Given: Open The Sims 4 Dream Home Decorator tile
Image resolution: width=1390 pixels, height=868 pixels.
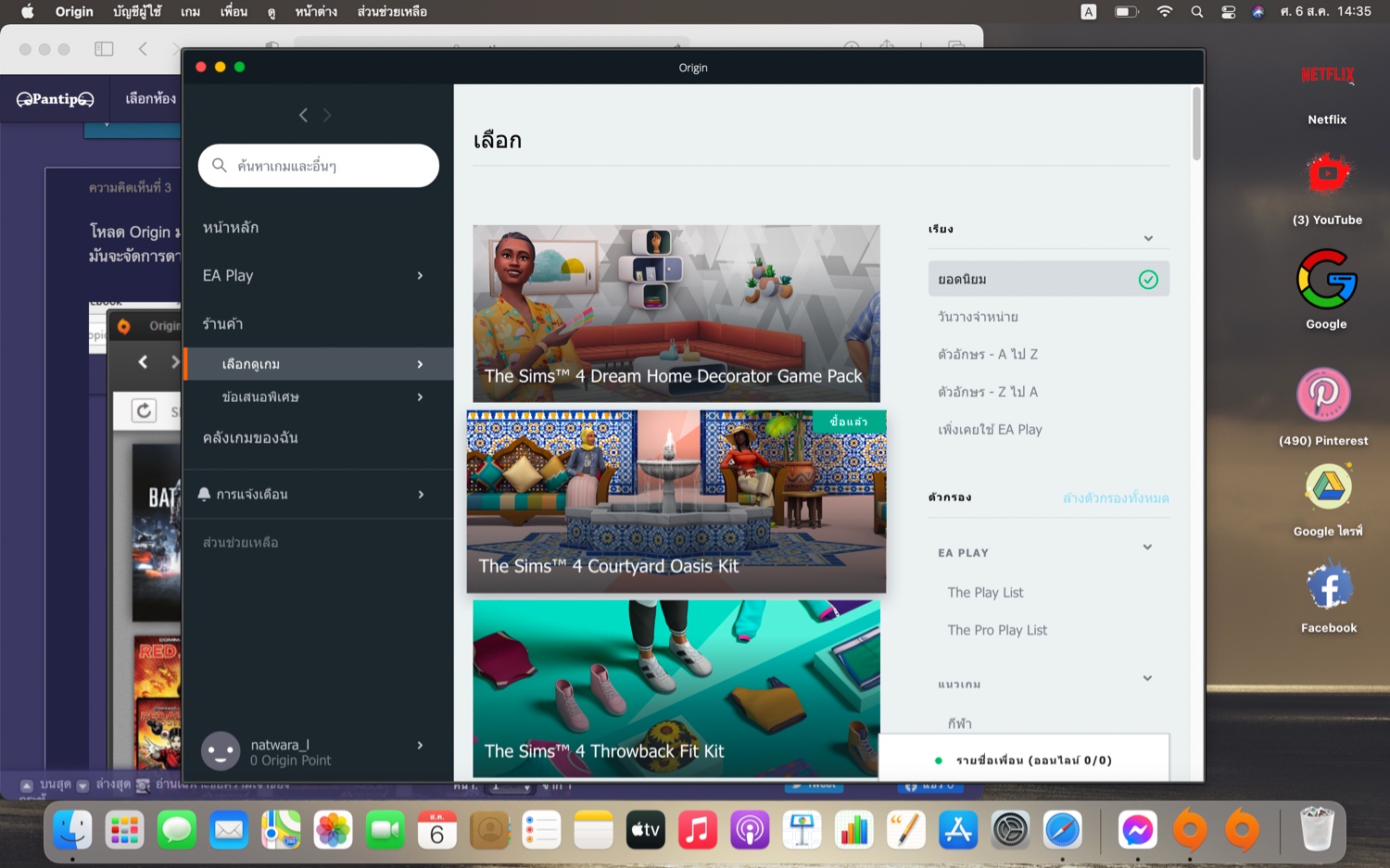Looking at the screenshot, I should (676, 313).
